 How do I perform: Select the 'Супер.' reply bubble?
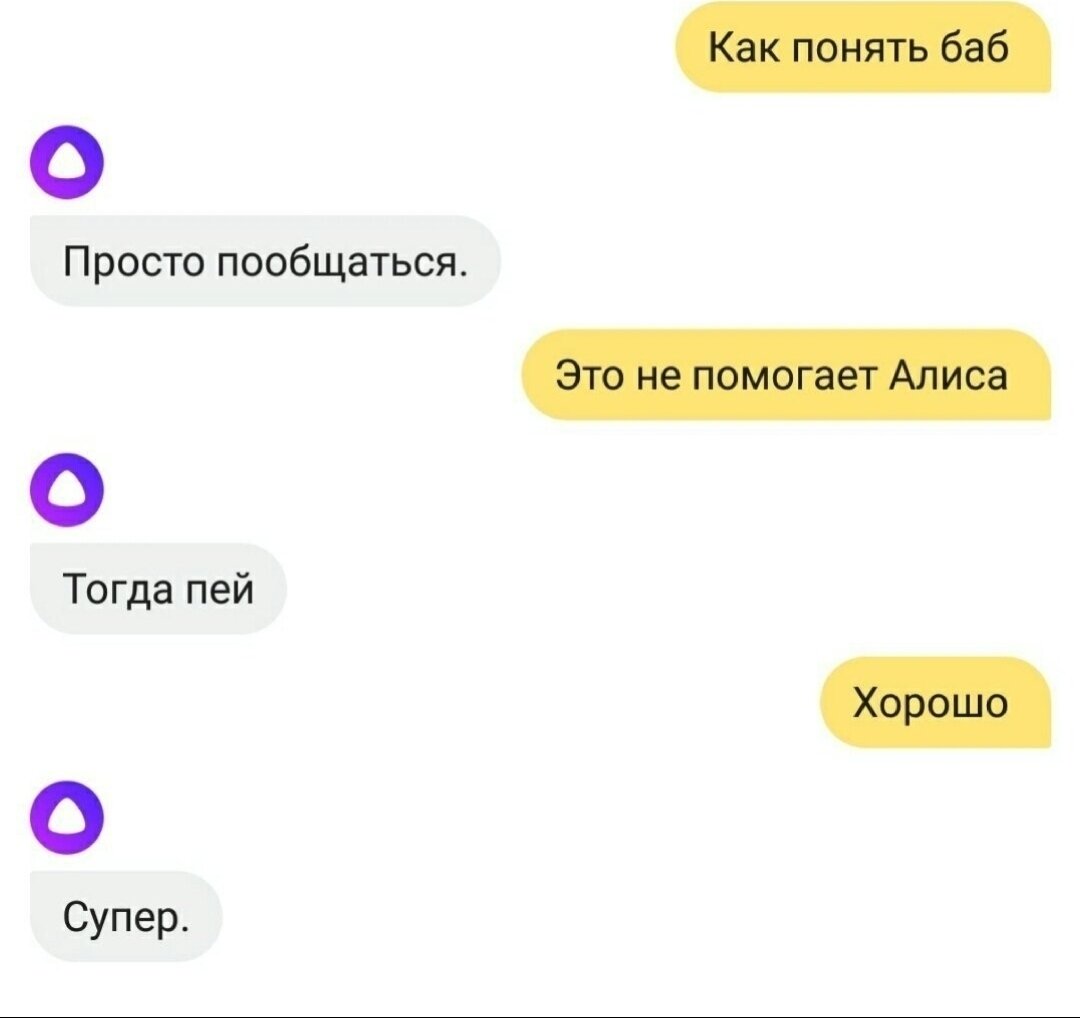click(126, 917)
